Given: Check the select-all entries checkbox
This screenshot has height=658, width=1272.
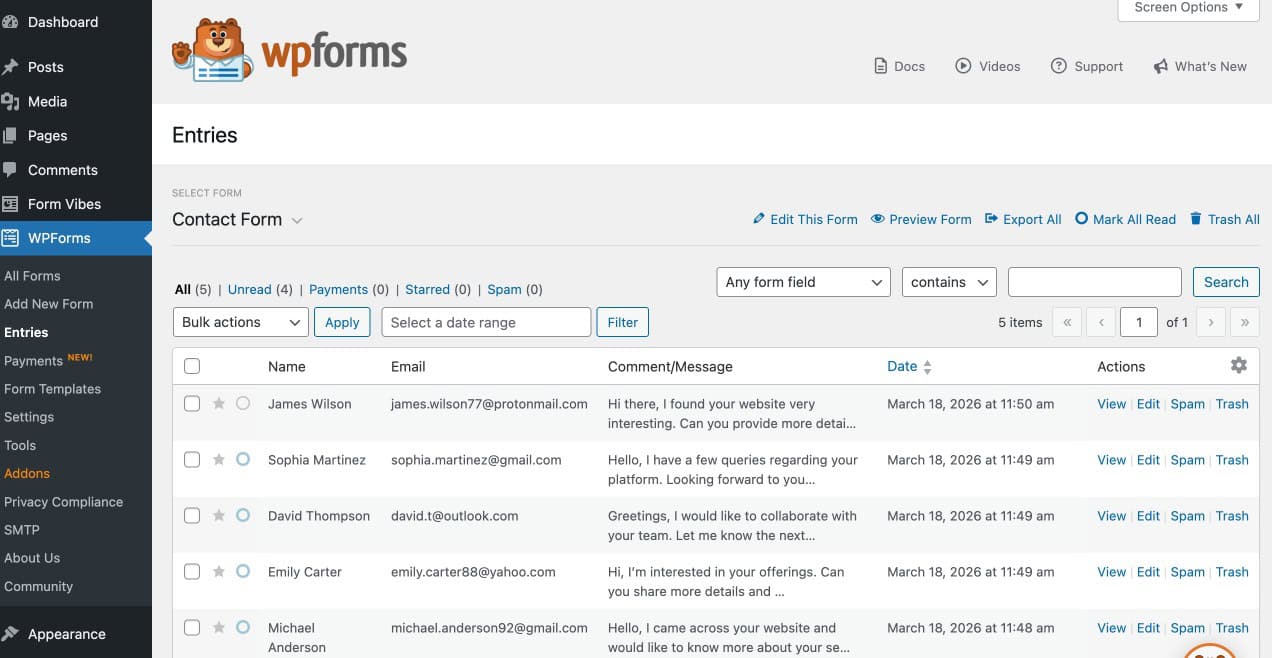Looking at the screenshot, I should (192, 367).
